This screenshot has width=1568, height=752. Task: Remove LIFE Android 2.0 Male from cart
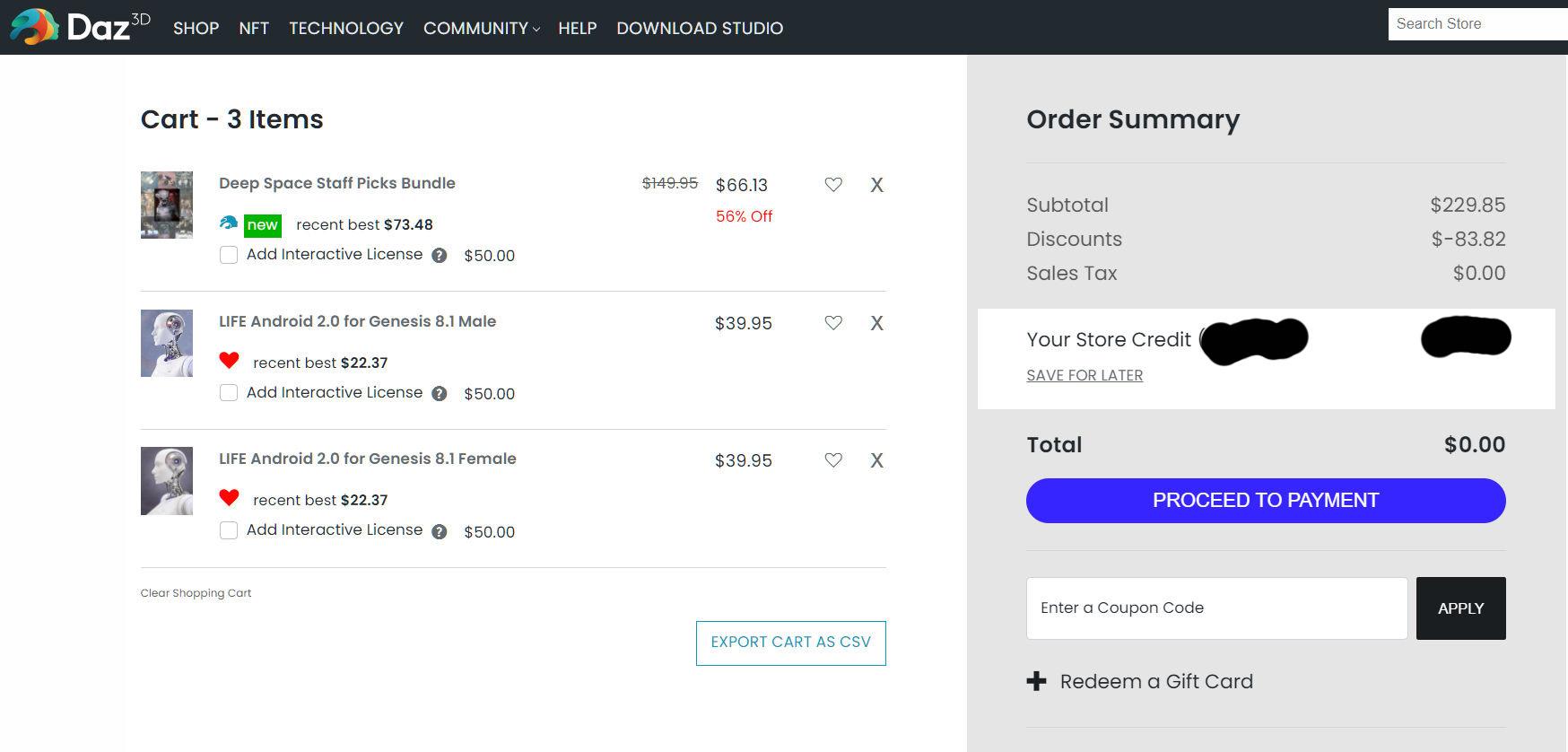876,323
